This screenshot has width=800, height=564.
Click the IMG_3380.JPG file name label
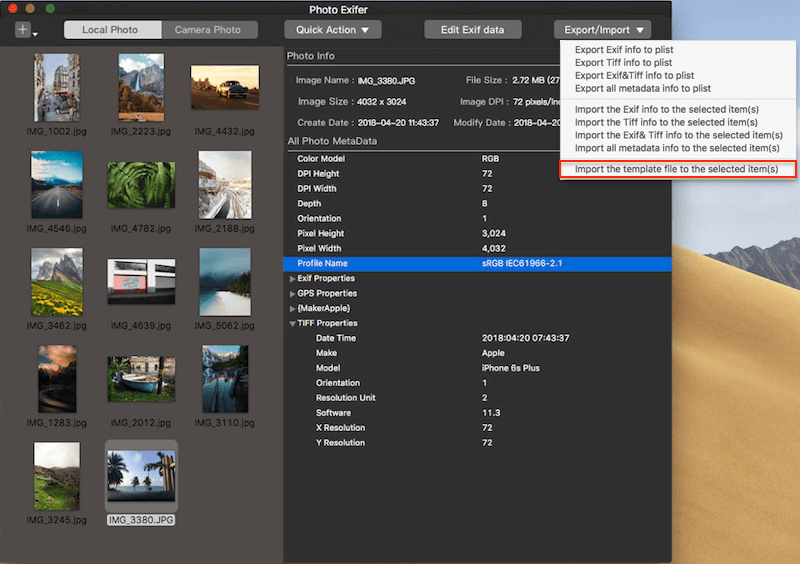[141, 520]
